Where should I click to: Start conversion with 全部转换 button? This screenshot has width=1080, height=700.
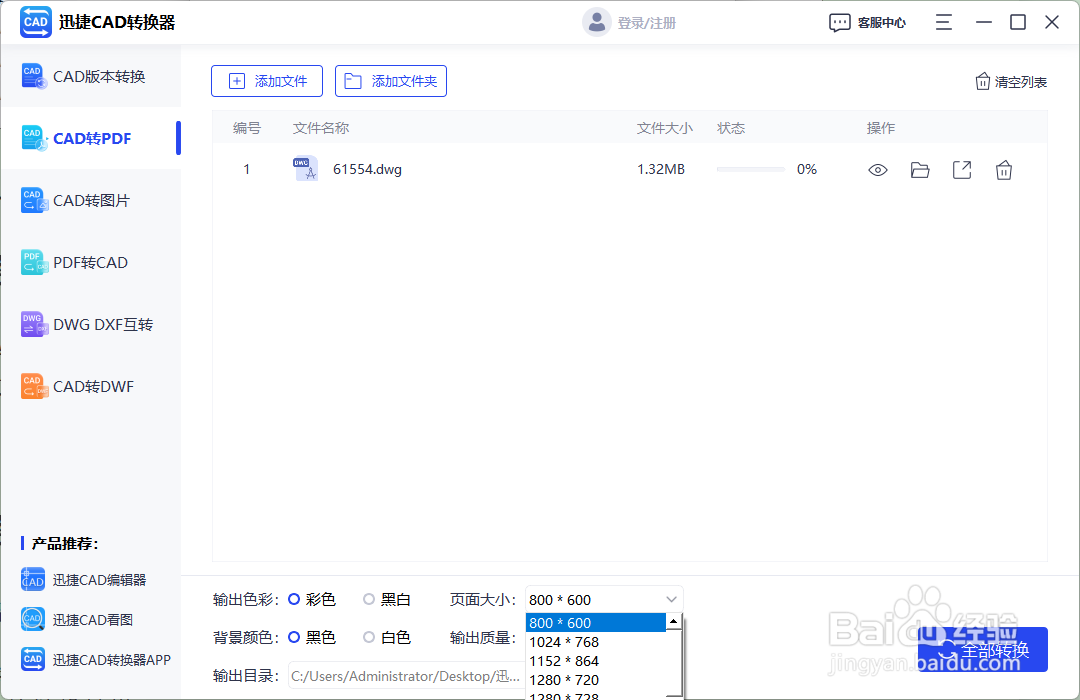click(x=983, y=649)
